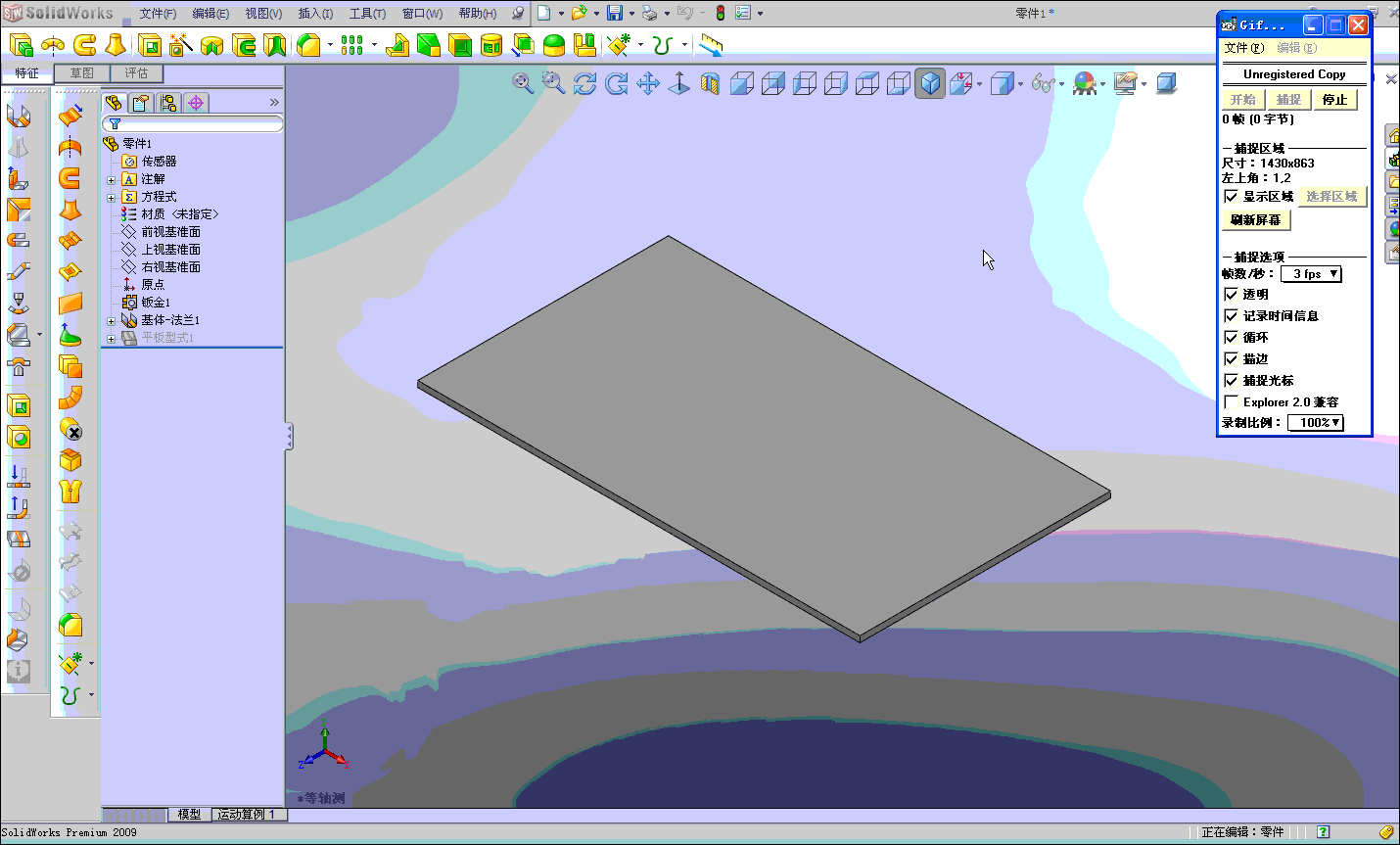Expand the 注解 tree node
The height and width of the screenshot is (845, 1400).
coord(112,180)
